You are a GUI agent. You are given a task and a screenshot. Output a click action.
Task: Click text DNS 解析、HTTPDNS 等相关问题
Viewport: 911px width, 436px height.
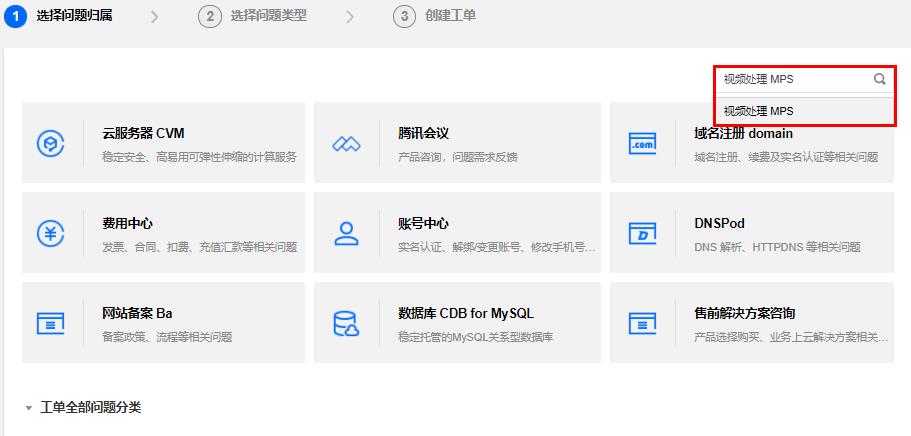click(x=777, y=247)
